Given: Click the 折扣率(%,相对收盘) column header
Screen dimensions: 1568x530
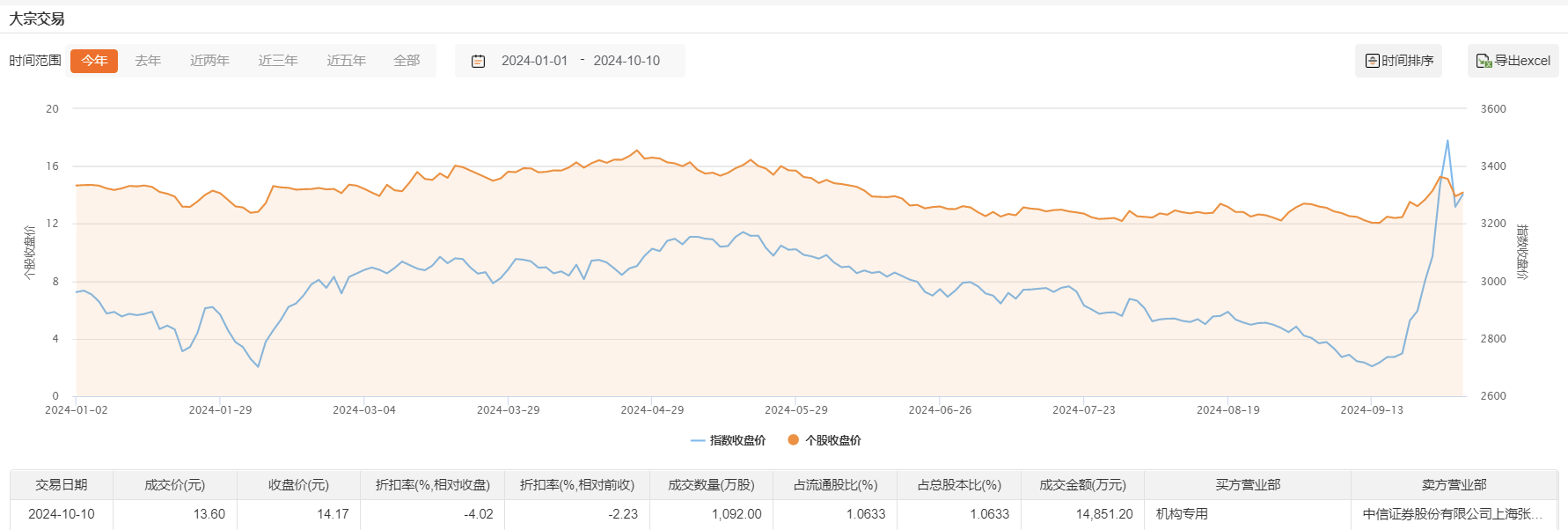Looking at the screenshot, I should pos(432,485).
